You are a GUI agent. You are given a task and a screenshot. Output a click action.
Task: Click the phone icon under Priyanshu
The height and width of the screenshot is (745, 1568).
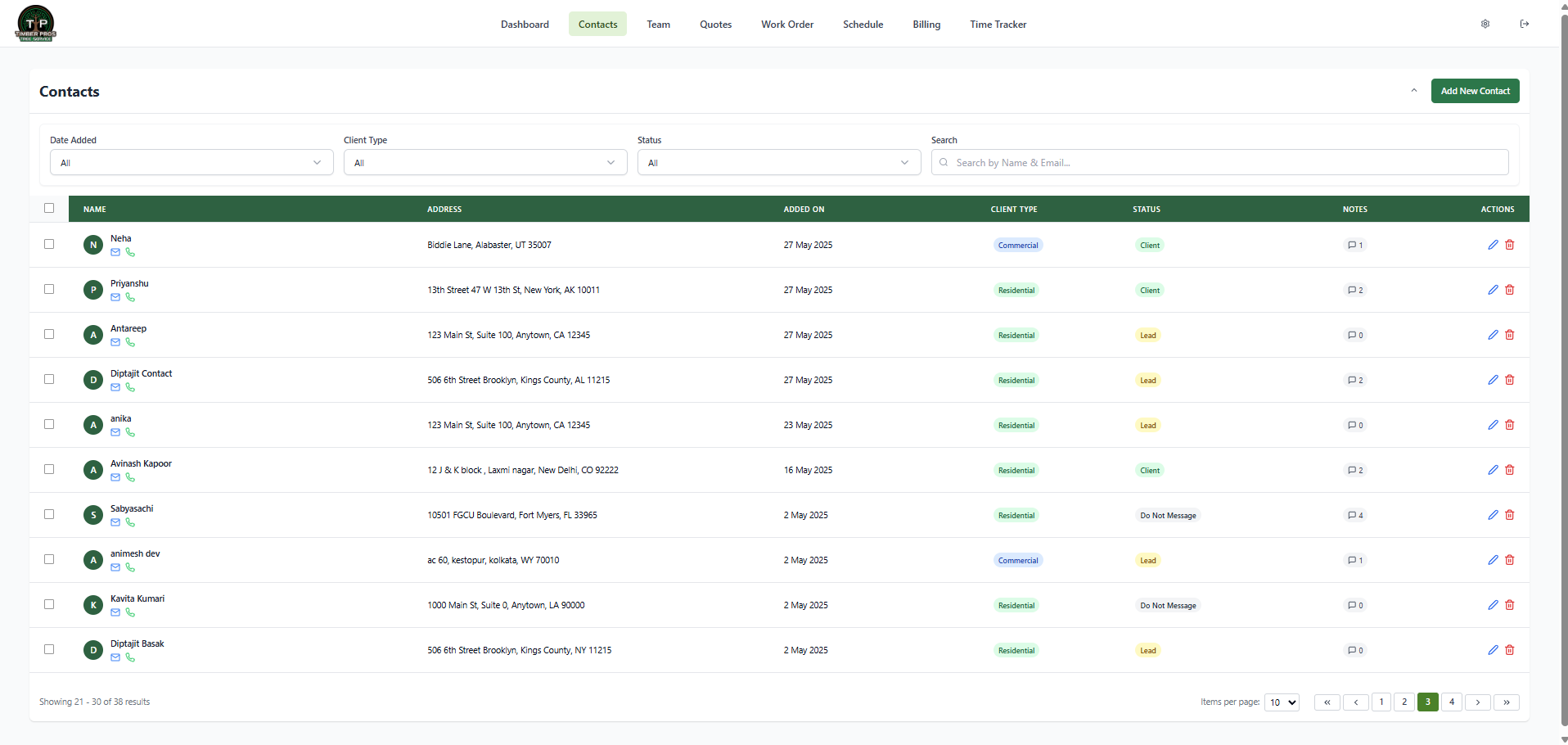pyautogui.click(x=130, y=297)
